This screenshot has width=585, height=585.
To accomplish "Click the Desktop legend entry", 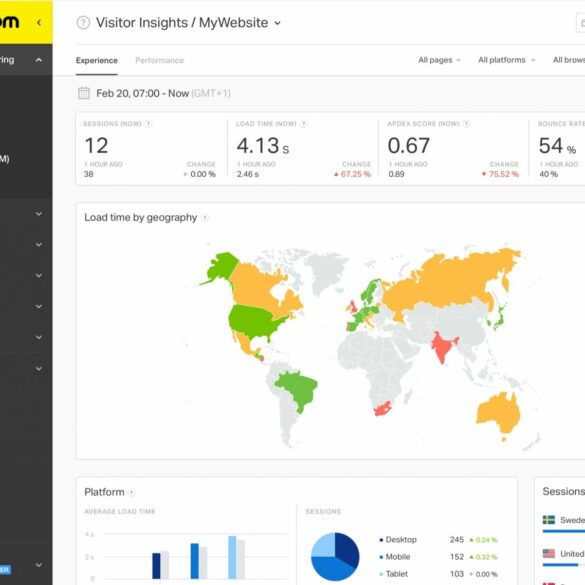I will point(398,539).
